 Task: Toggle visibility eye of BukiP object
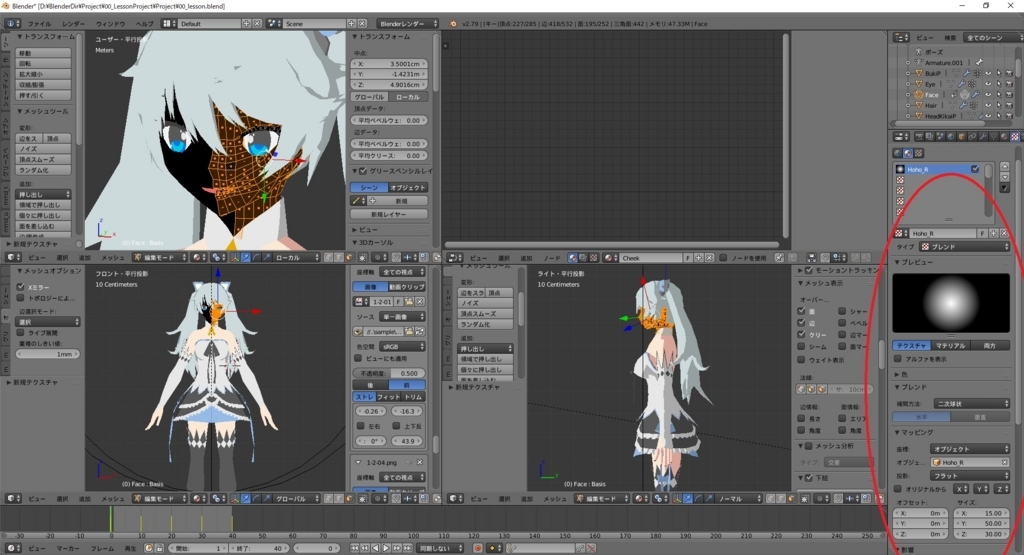(988, 74)
